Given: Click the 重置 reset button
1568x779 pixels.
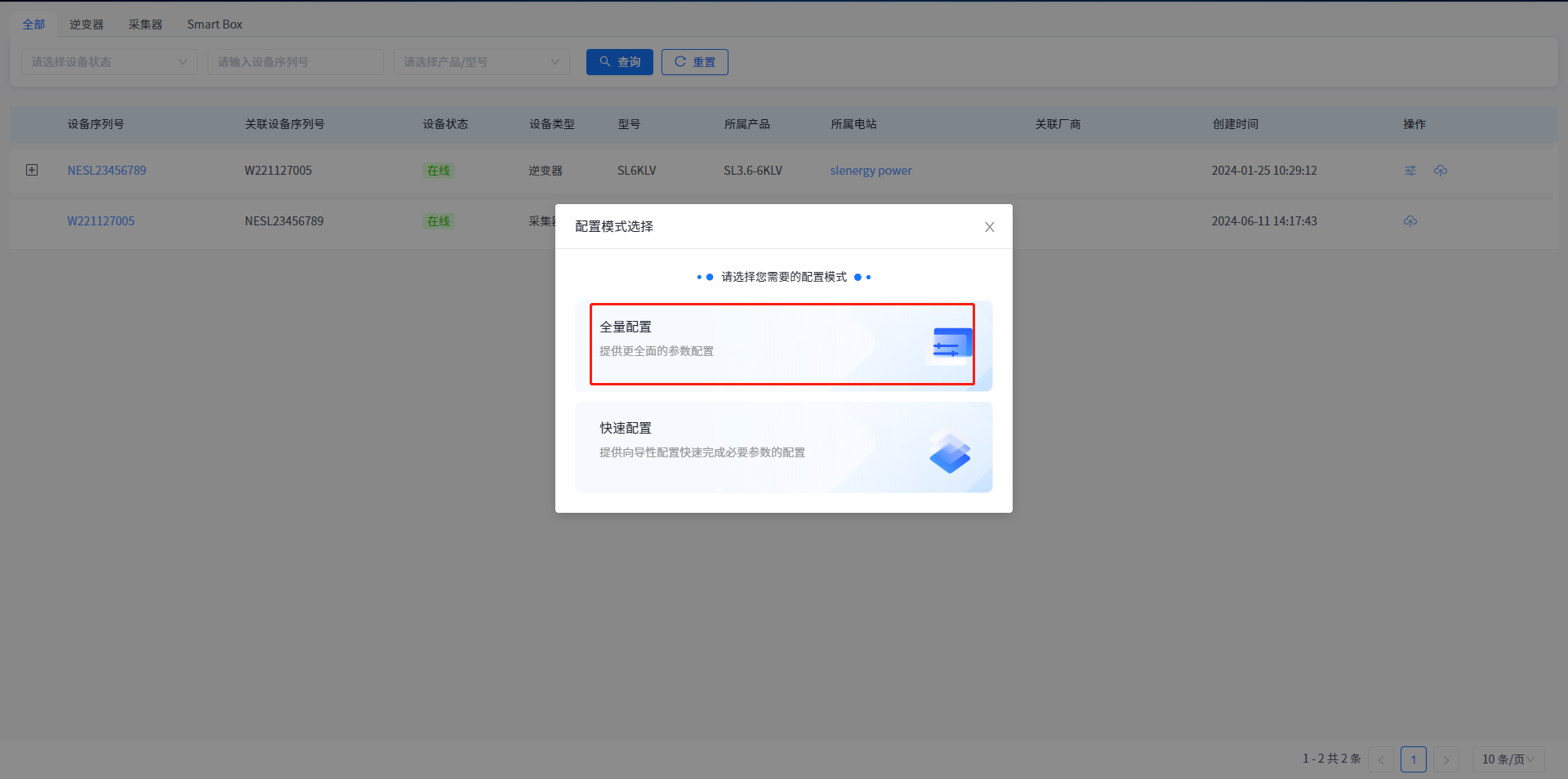Looking at the screenshot, I should pos(694,62).
